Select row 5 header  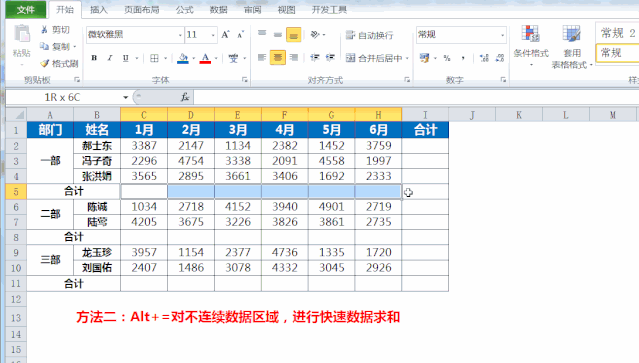coord(16,191)
